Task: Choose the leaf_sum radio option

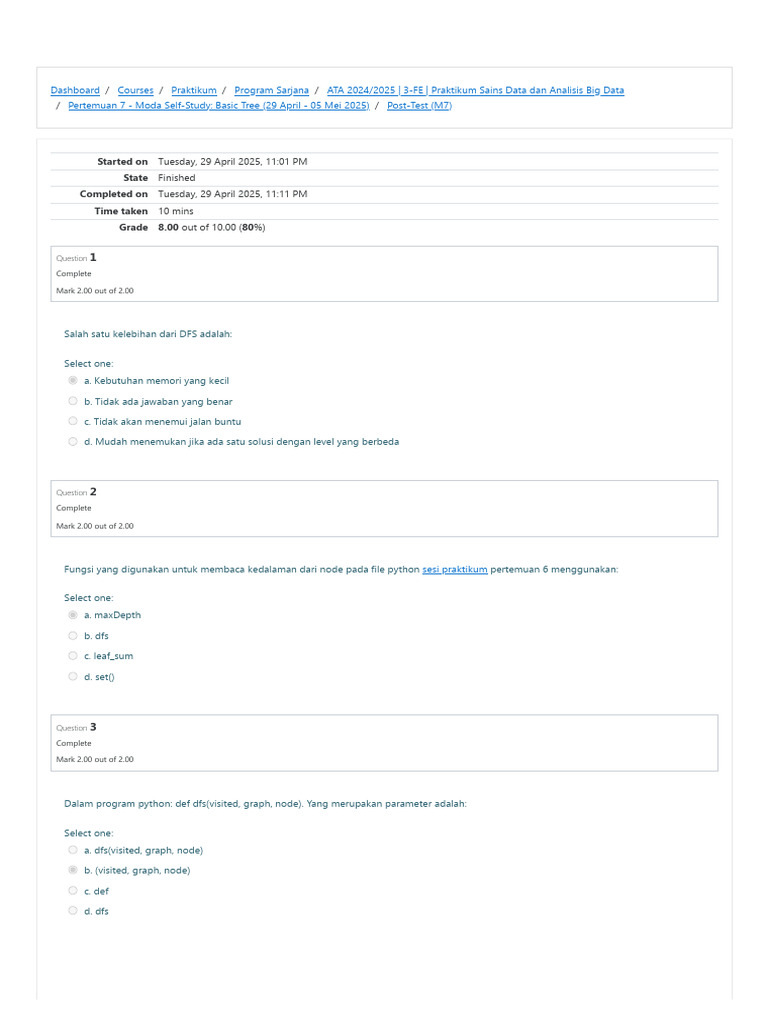Action: tap(73, 656)
